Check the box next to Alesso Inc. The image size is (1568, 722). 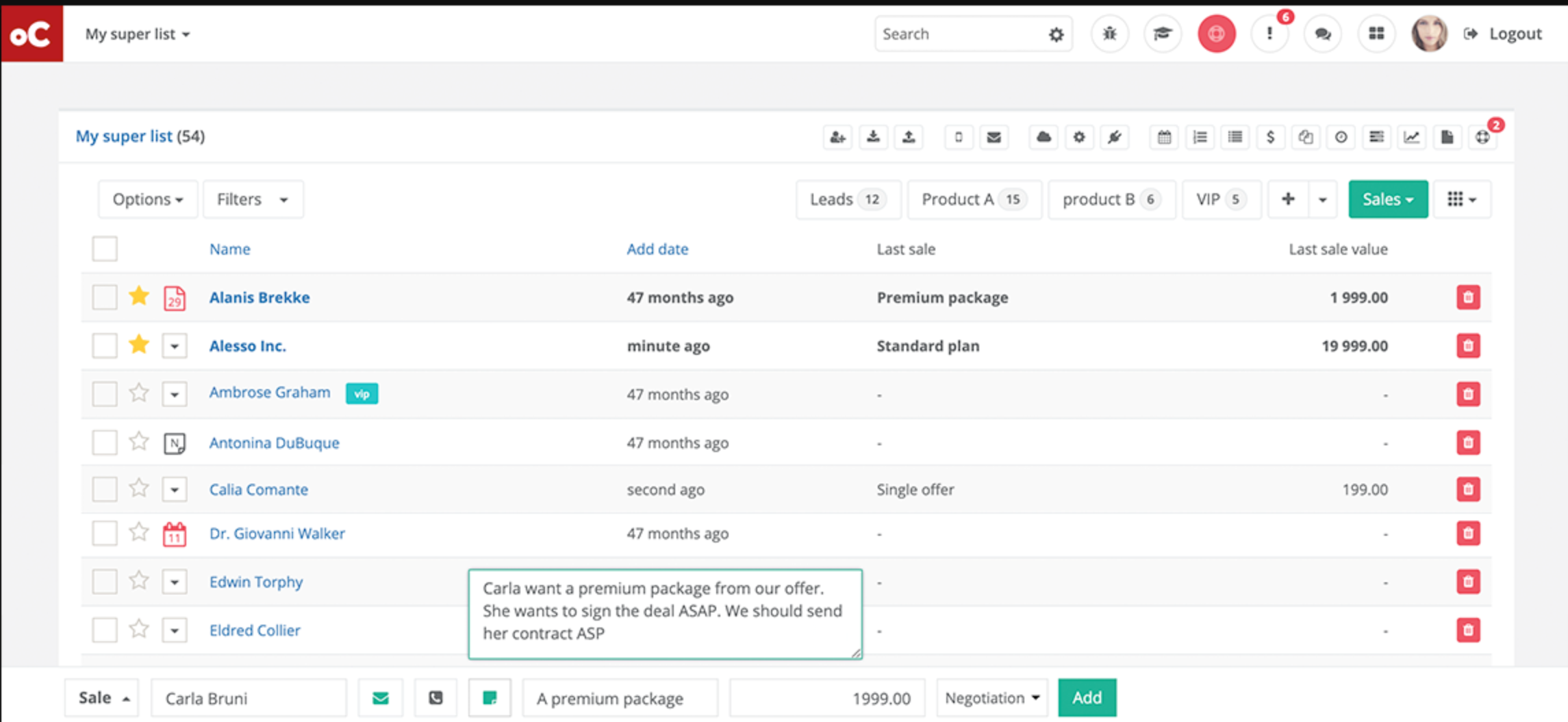click(x=105, y=345)
